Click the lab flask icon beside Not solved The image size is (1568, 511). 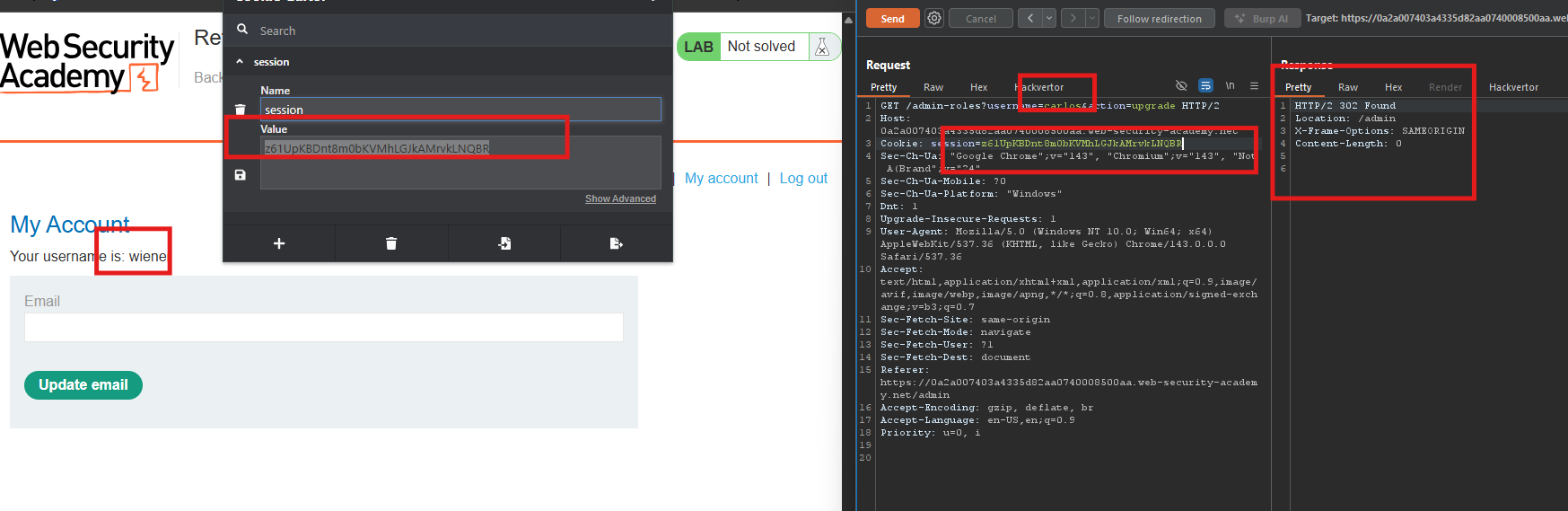[x=822, y=47]
